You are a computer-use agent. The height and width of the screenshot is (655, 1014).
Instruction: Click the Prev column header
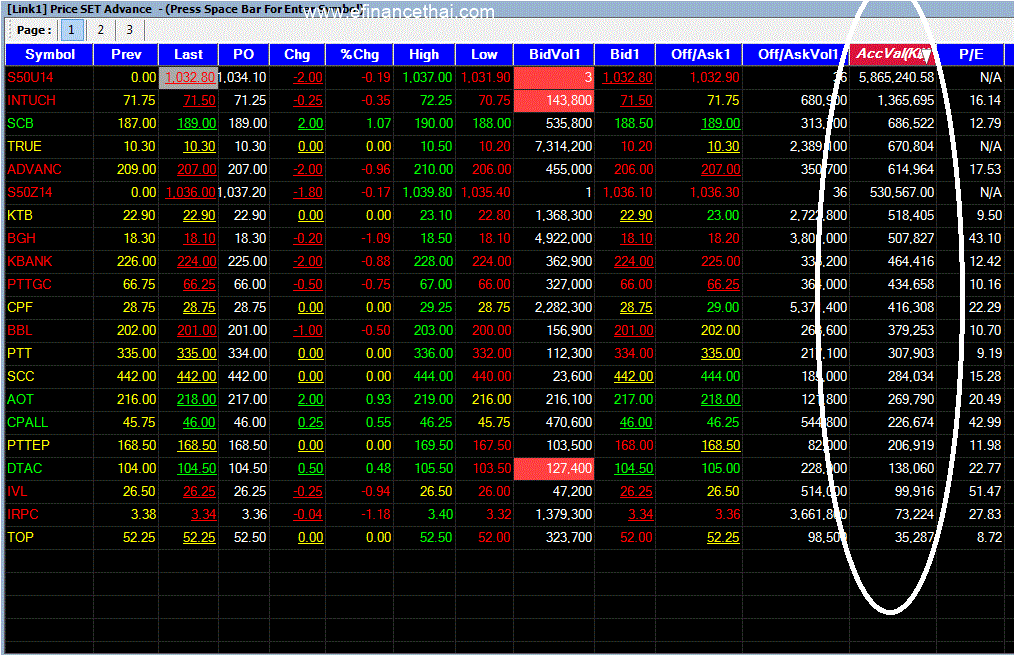pyautogui.click(x=126, y=54)
